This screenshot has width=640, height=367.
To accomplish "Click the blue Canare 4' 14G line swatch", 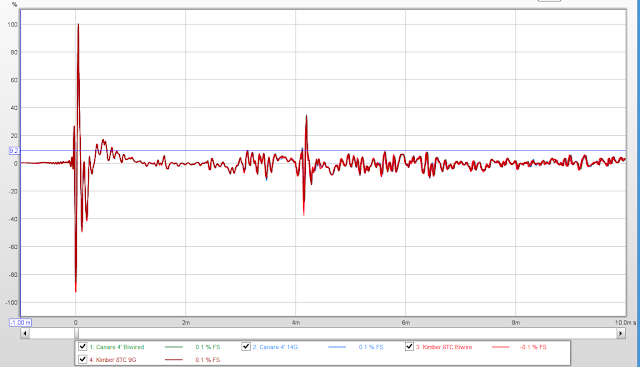I will tap(337, 347).
